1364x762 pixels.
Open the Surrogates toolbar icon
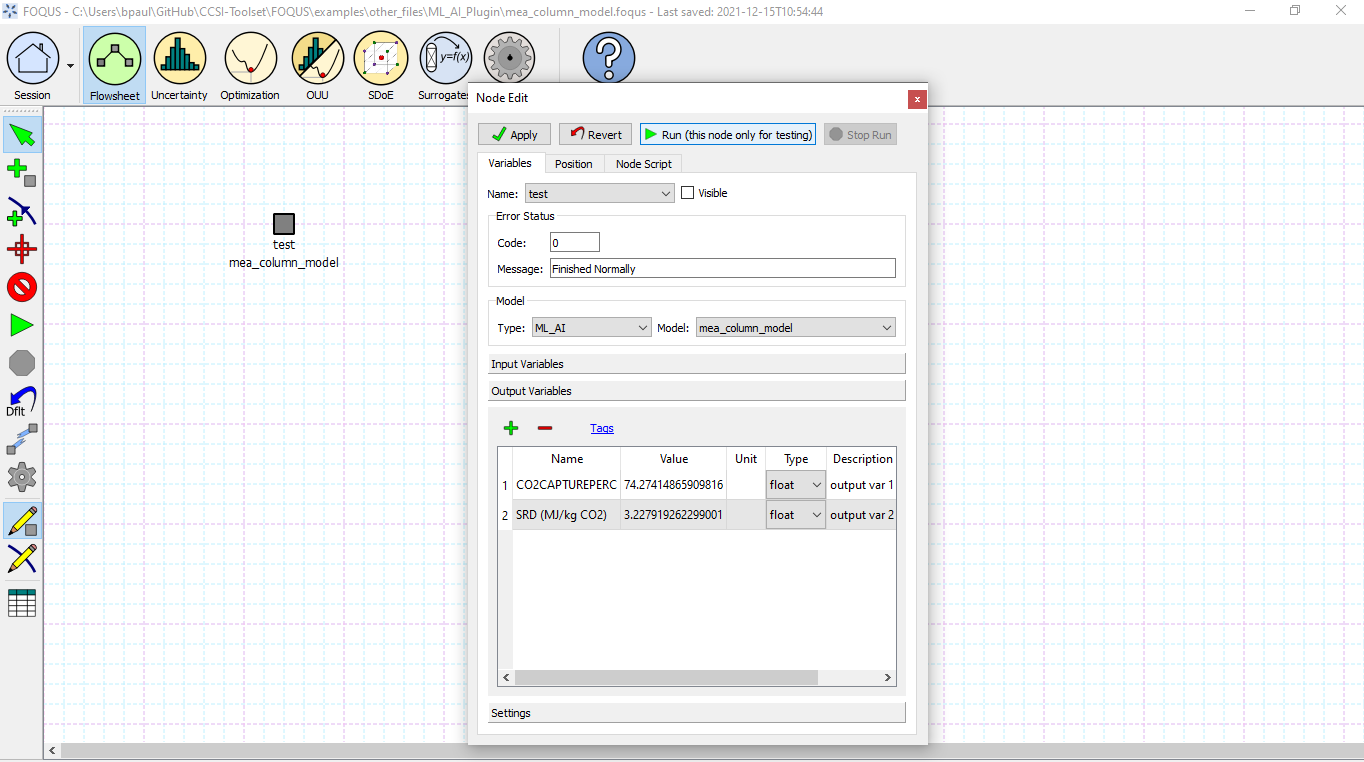pyautogui.click(x=445, y=65)
